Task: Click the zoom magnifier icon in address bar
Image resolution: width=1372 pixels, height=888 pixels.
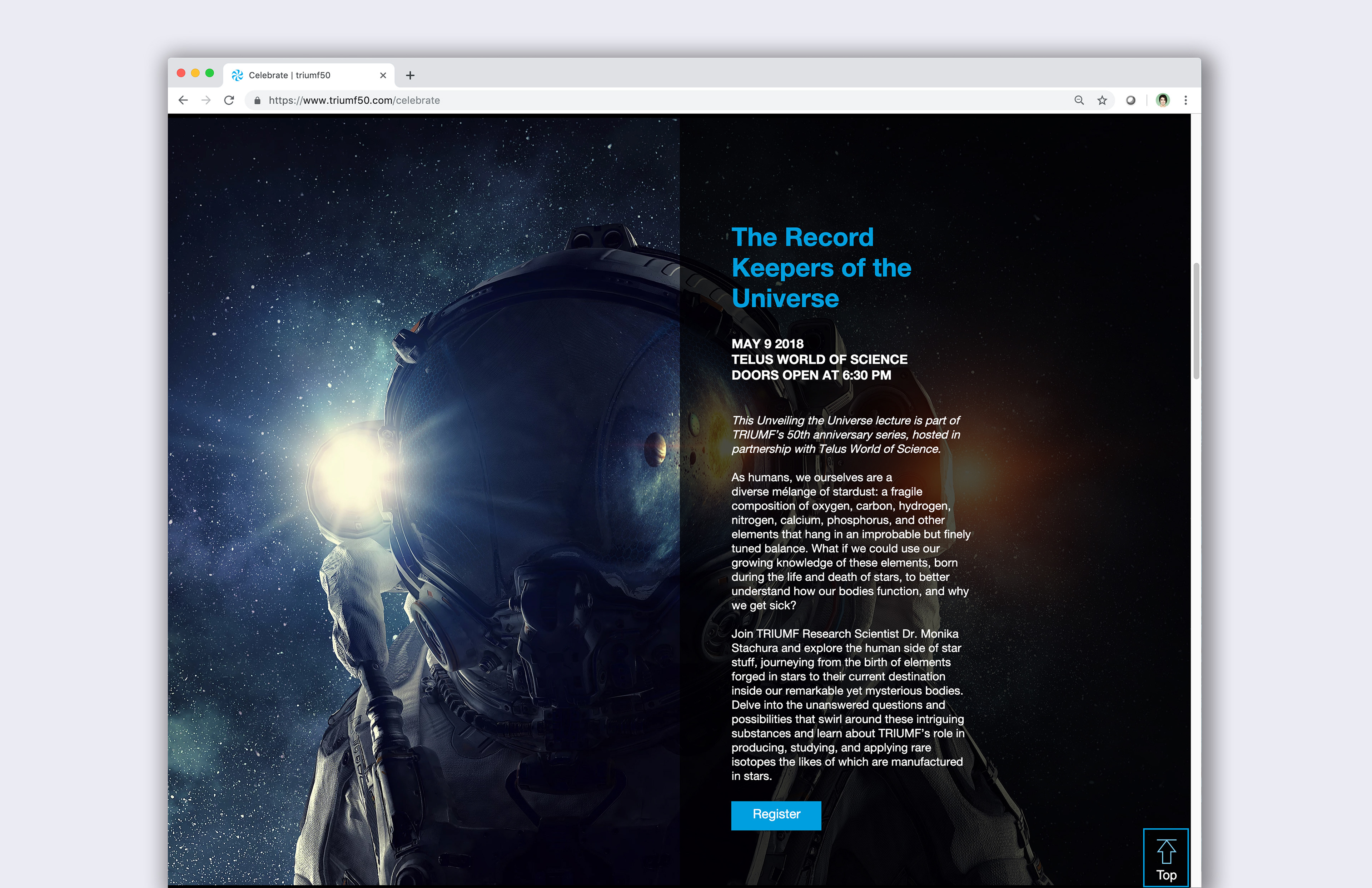Action: click(x=1079, y=100)
